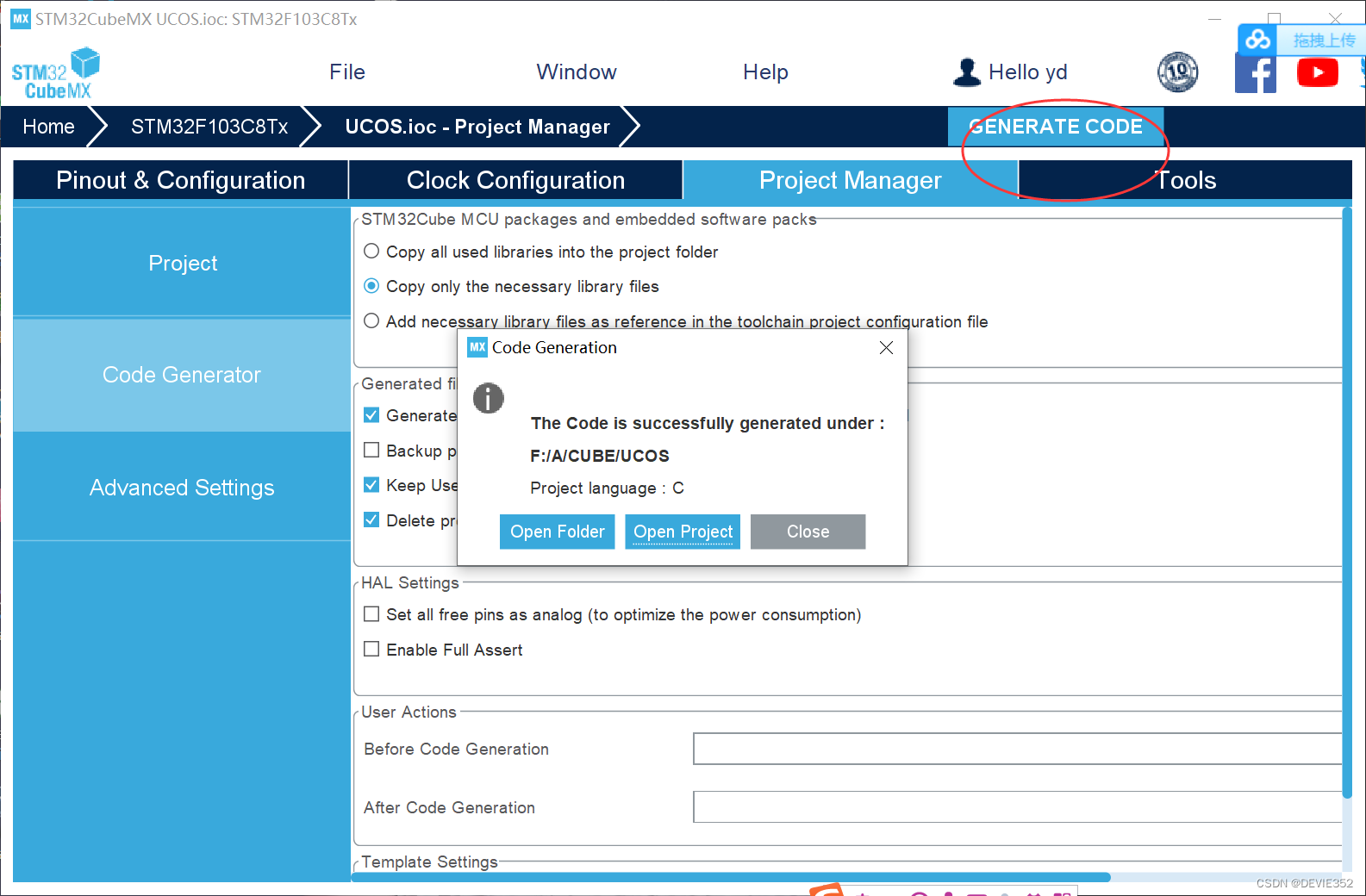
Task: Go to STM32F103C8Tx breadcrumb
Action: pos(209,127)
